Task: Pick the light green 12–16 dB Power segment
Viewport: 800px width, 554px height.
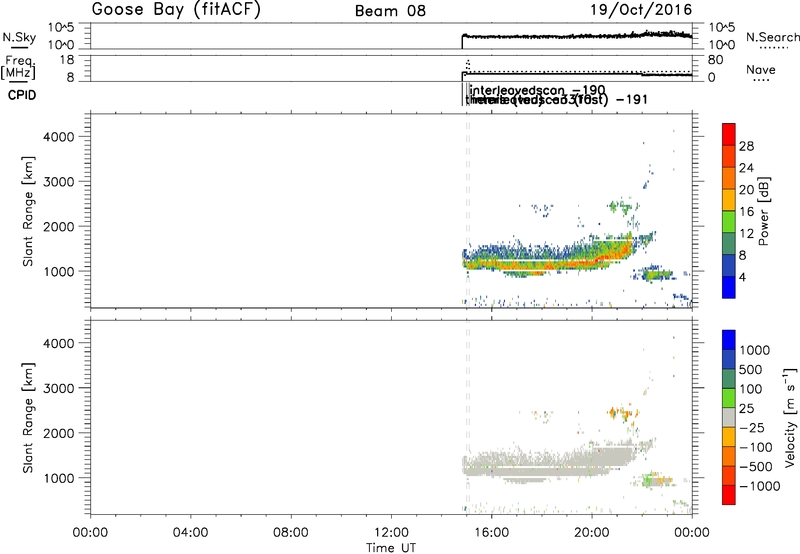Action: 729,222
